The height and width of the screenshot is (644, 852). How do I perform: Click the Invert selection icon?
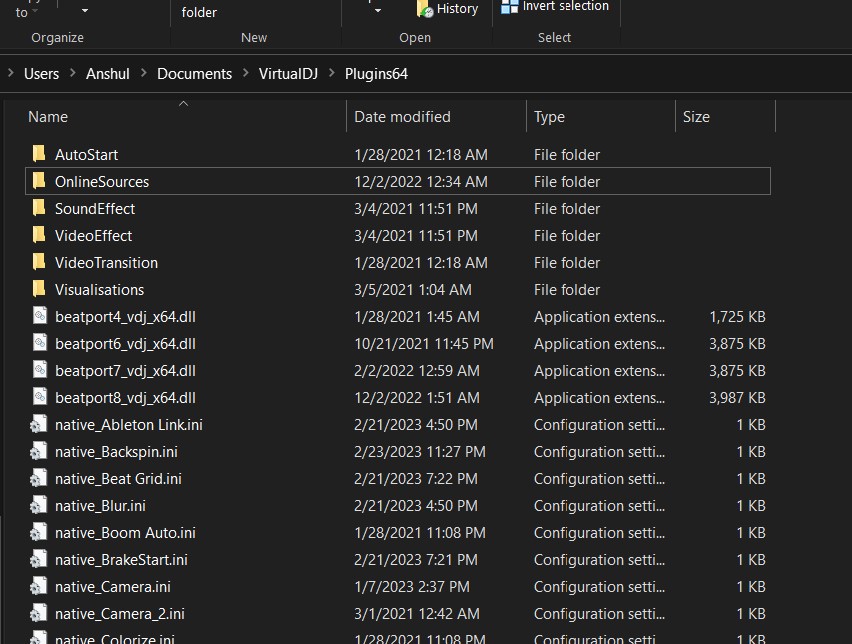509,7
